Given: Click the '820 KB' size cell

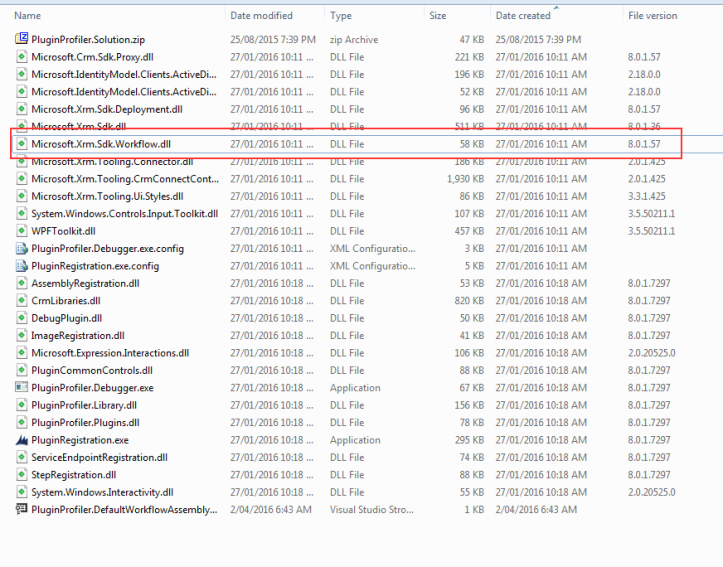Looking at the screenshot, I should tap(469, 301).
